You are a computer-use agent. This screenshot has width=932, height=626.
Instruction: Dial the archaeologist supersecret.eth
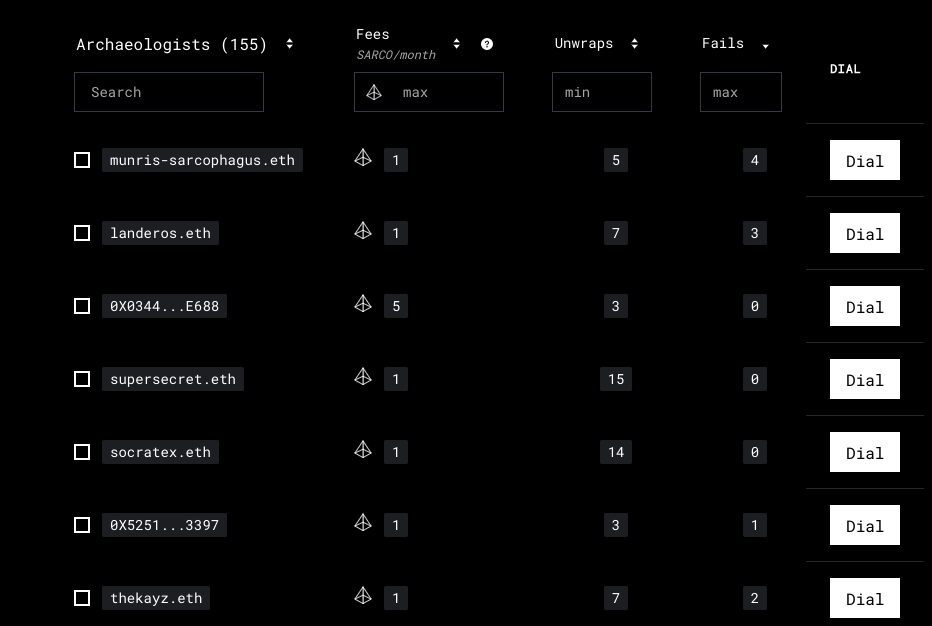(x=864, y=380)
